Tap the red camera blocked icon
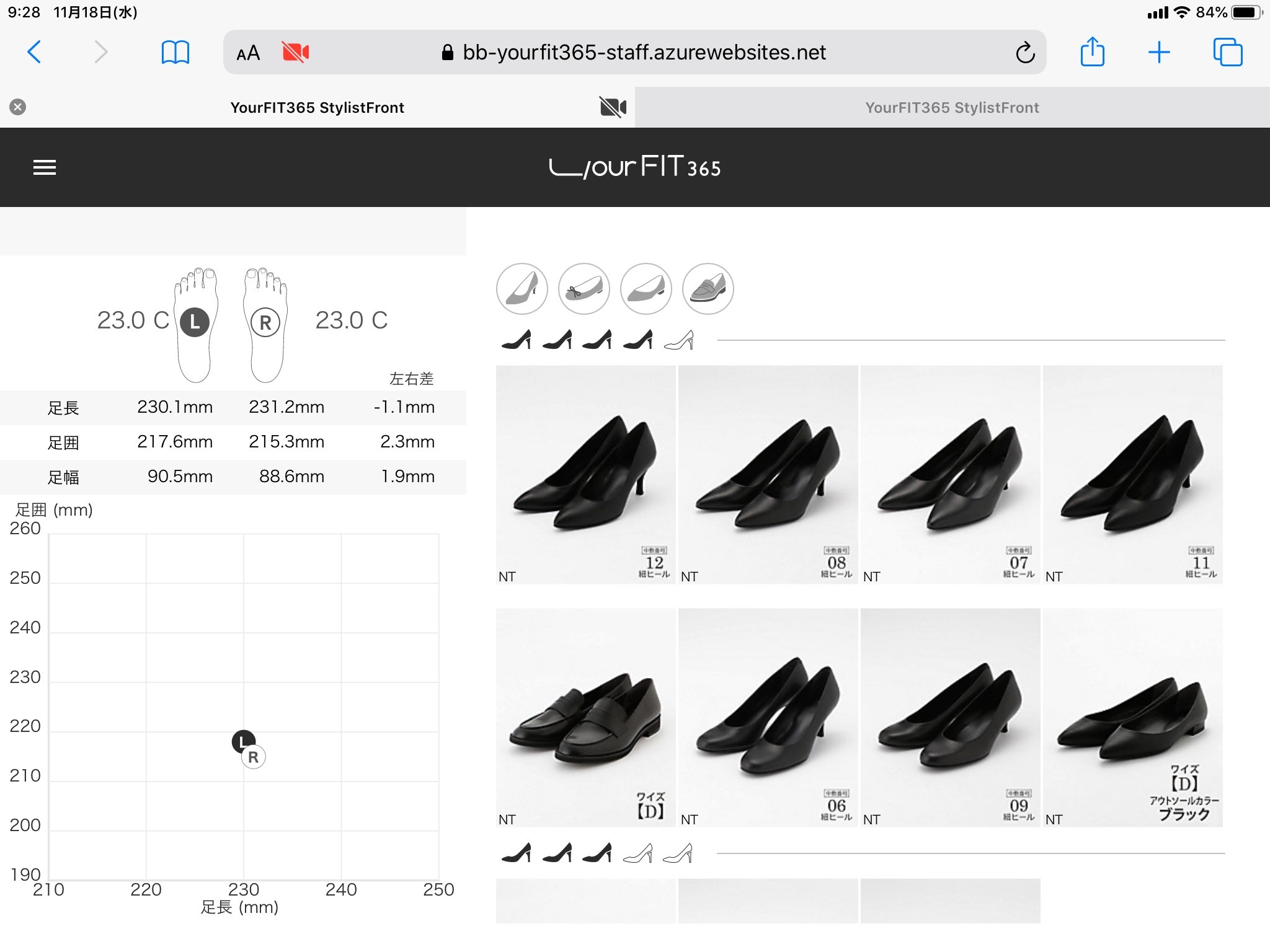The height and width of the screenshot is (952, 1270). (x=296, y=53)
